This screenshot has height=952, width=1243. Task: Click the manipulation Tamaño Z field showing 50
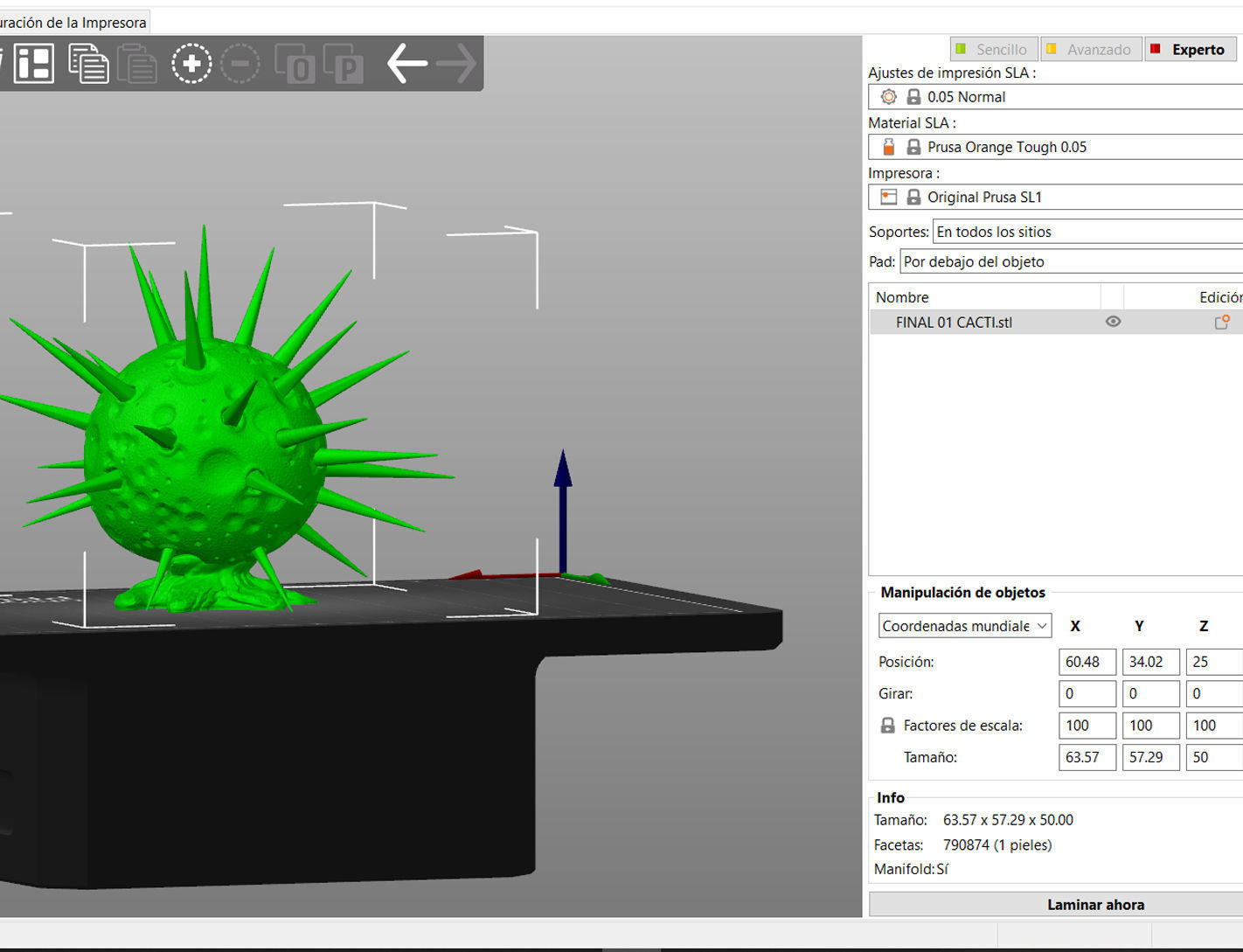pos(1214,757)
